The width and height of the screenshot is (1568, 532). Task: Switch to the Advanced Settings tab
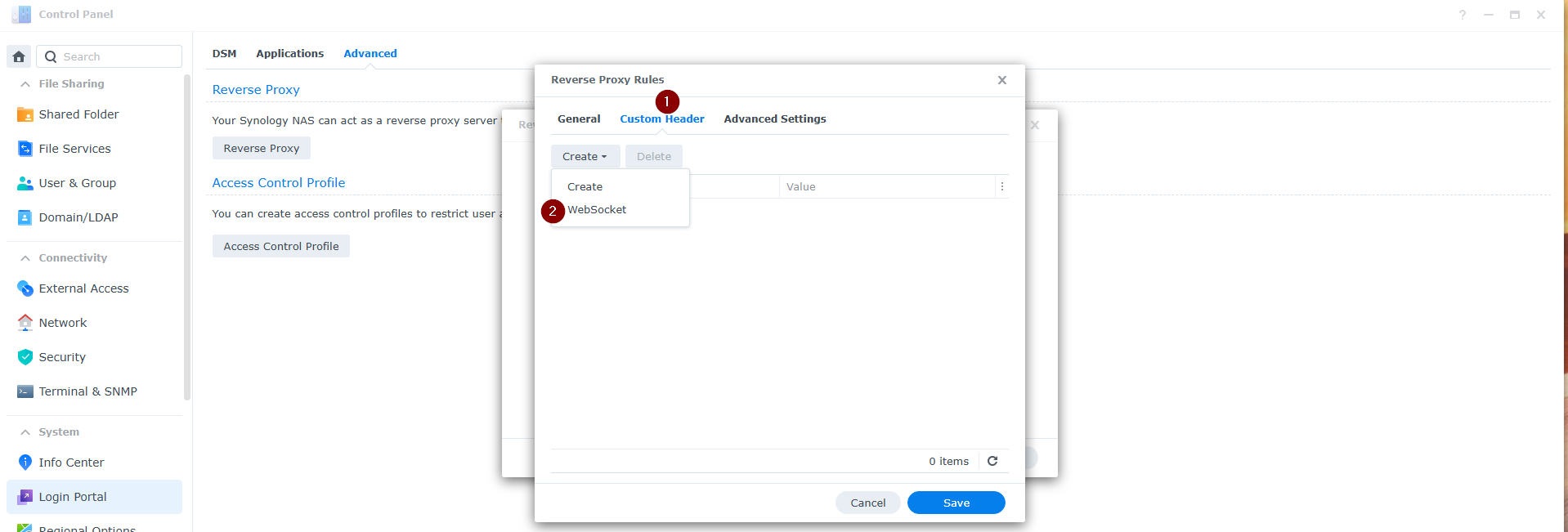[774, 119]
